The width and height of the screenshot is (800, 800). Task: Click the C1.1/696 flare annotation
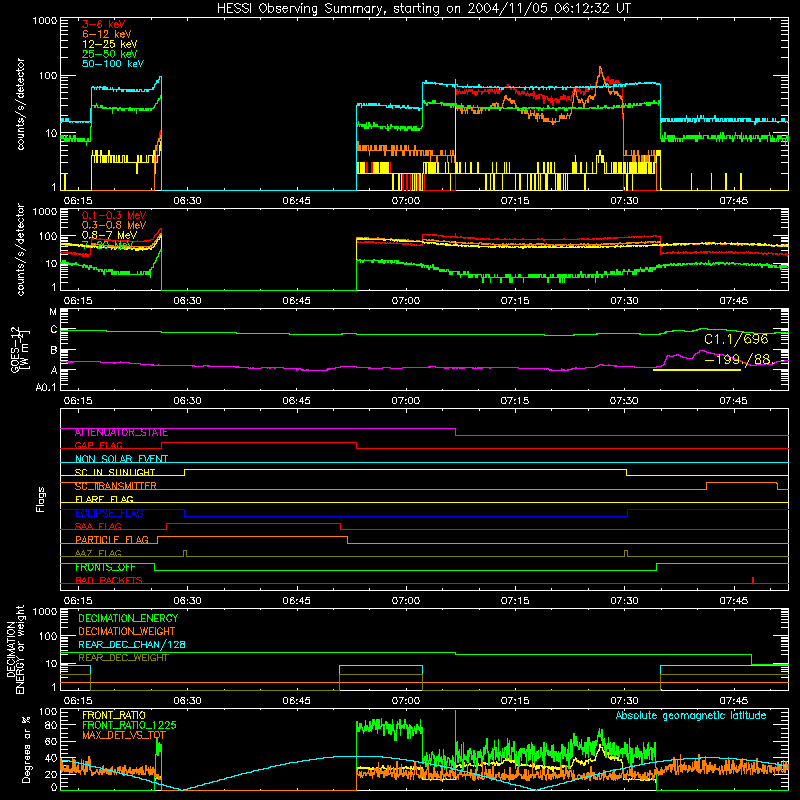(x=736, y=339)
